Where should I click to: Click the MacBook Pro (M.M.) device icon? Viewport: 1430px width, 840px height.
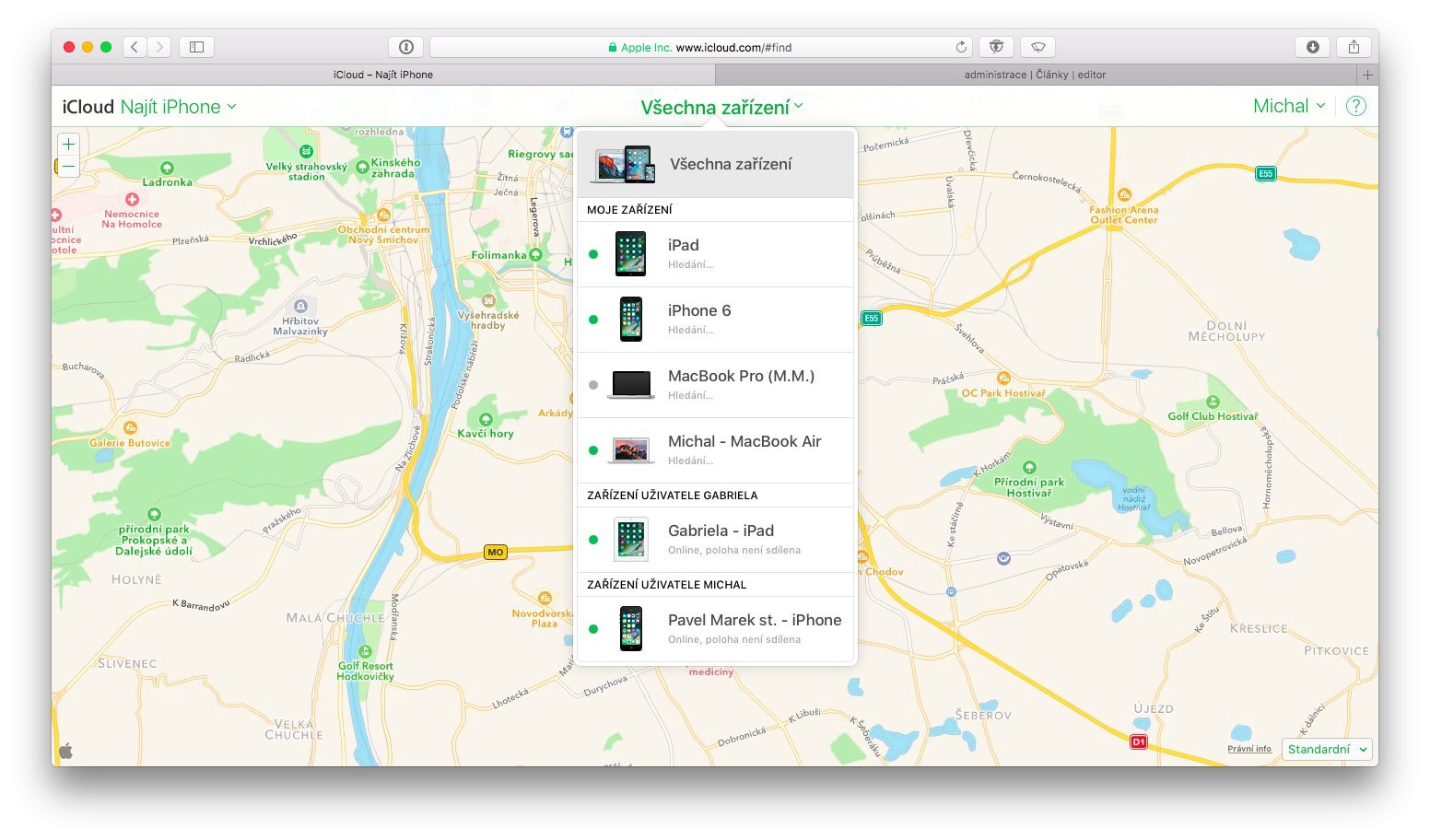(630, 385)
